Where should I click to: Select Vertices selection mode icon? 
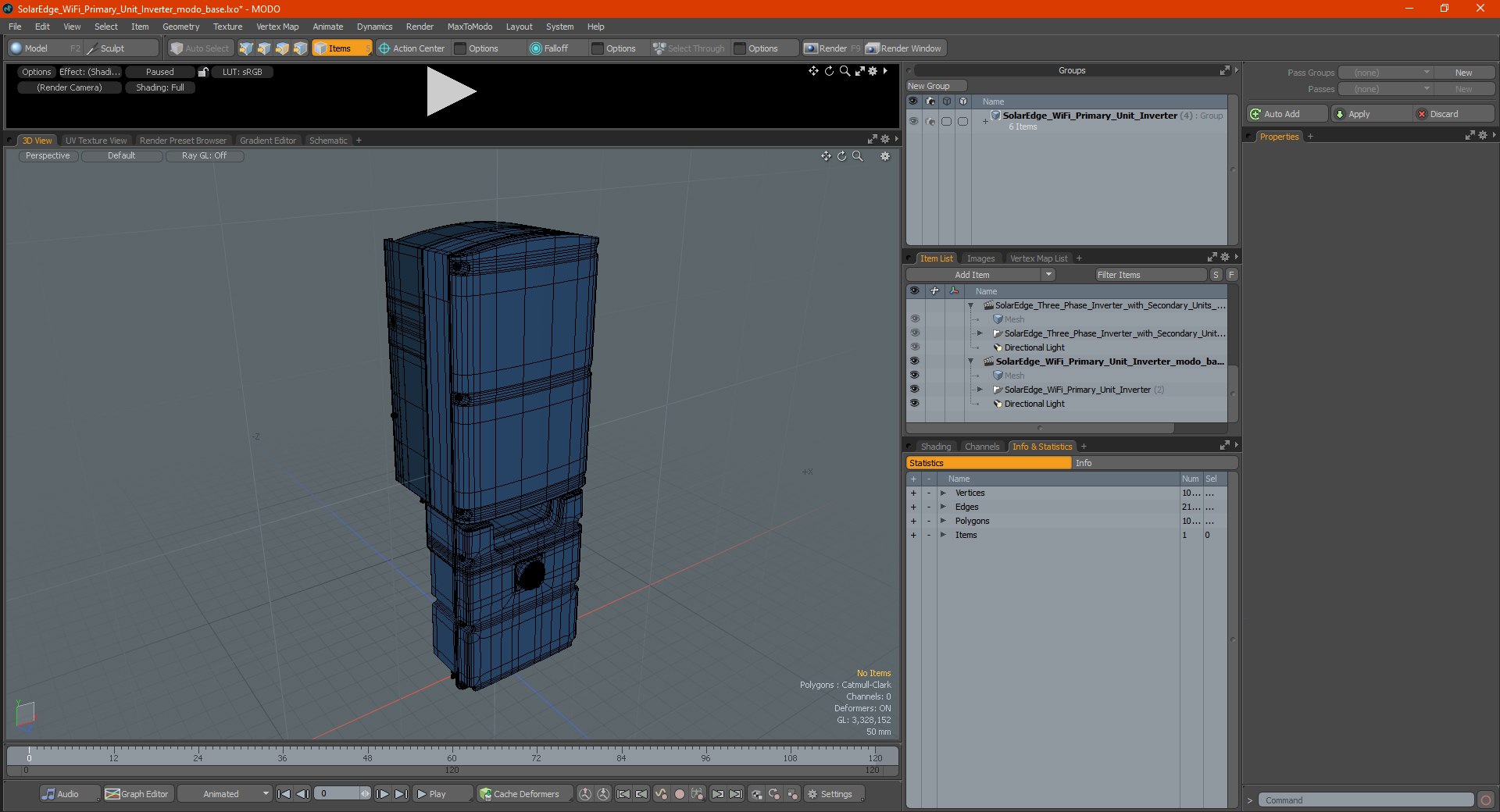tap(246, 48)
